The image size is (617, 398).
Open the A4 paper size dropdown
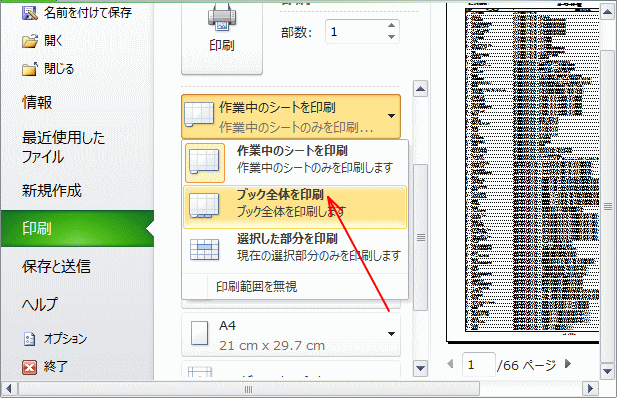291,335
